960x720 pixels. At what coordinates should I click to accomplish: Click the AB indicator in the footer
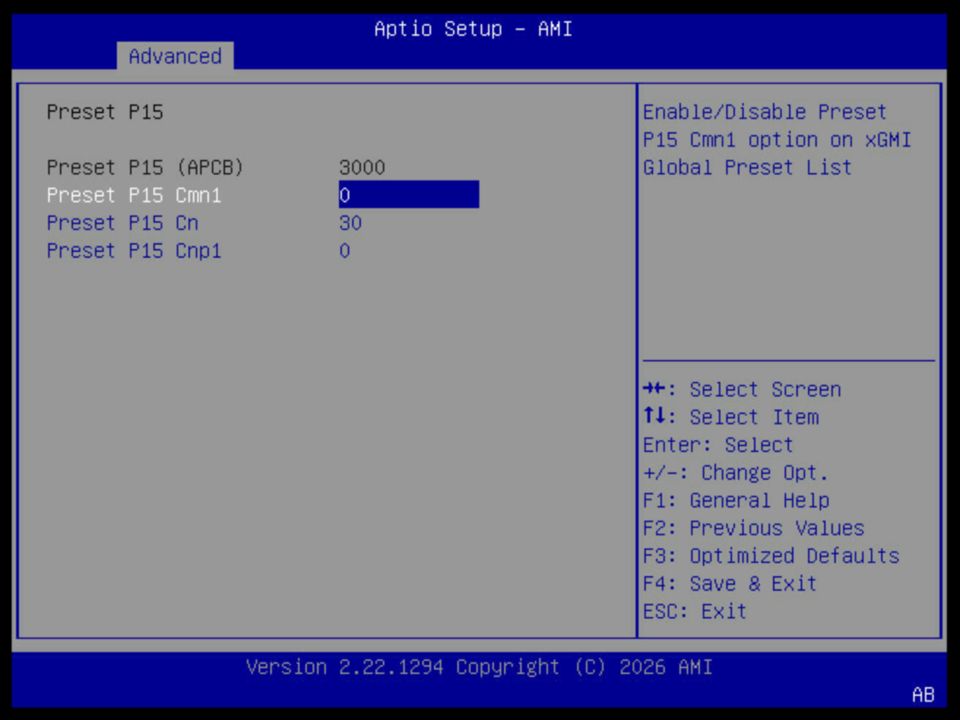click(923, 695)
